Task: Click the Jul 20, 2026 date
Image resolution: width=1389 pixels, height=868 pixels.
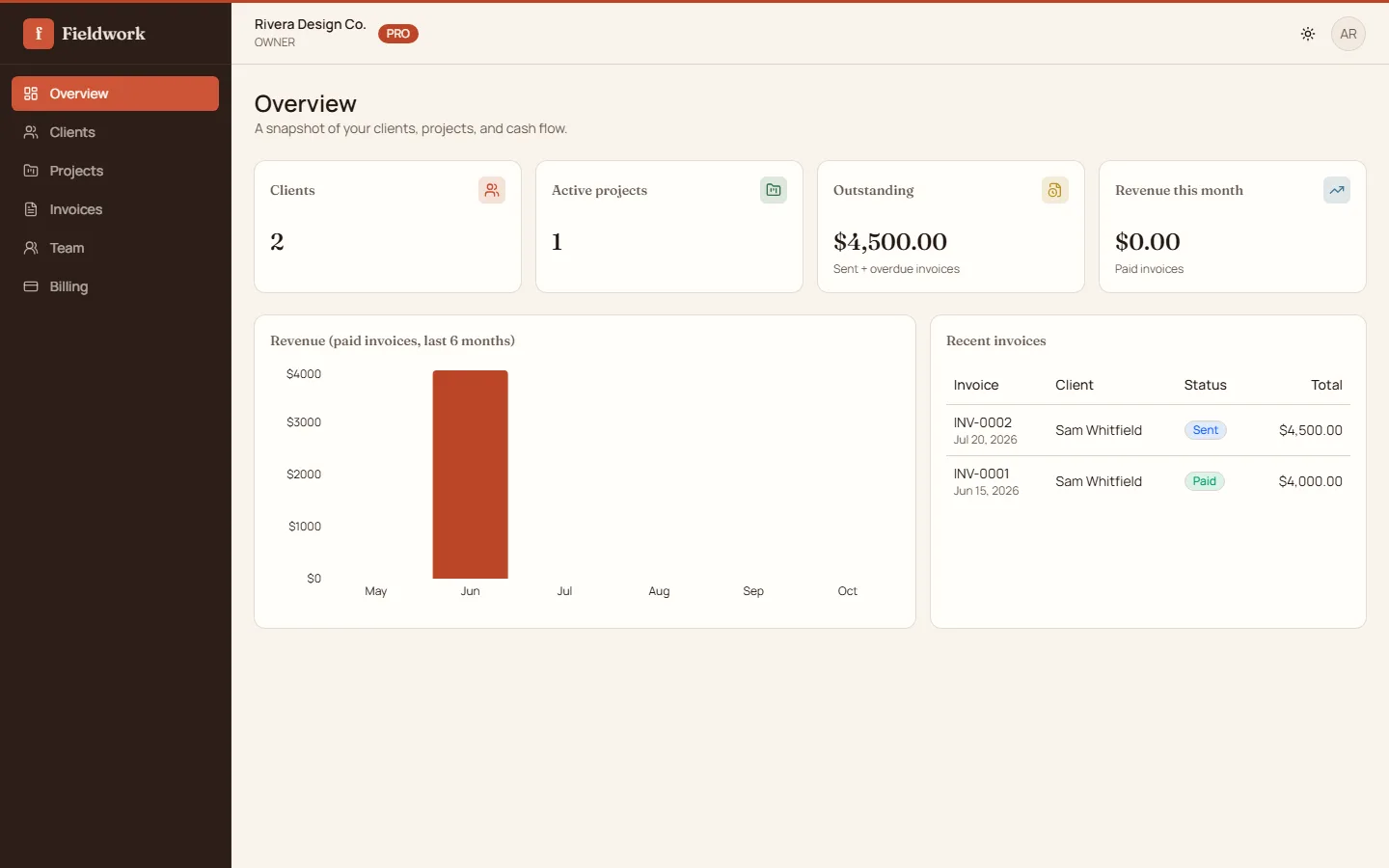Action: (x=986, y=440)
